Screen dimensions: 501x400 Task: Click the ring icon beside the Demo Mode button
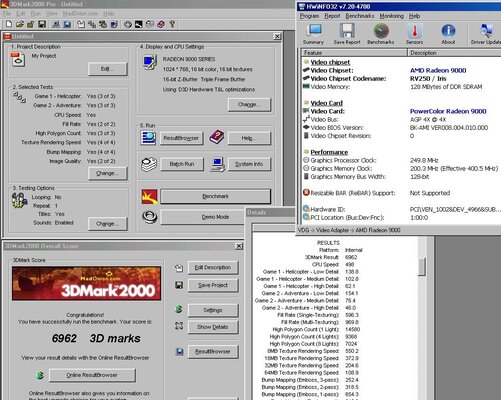pos(149,217)
